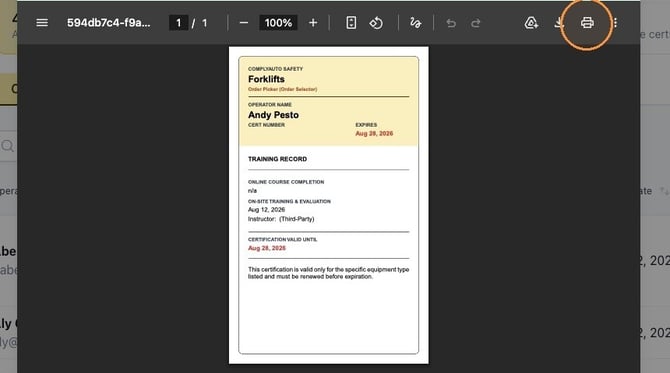Save the PDF to Google Drive

tap(531, 23)
